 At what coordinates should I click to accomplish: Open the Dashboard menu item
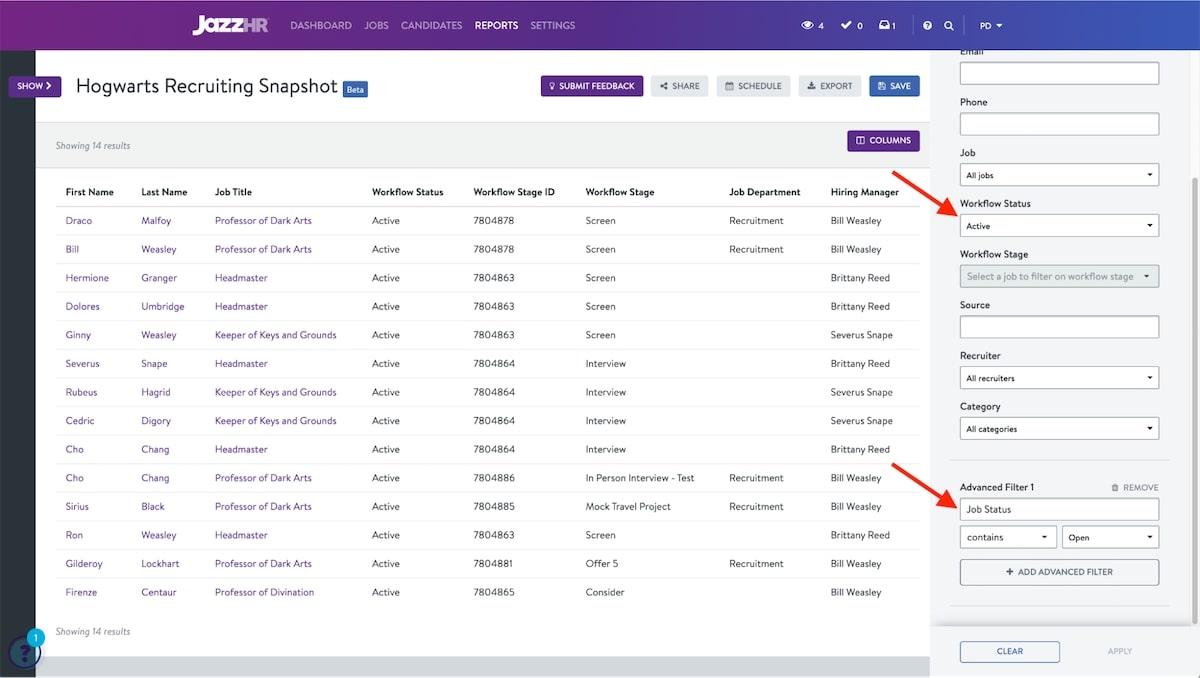point(321,25)
